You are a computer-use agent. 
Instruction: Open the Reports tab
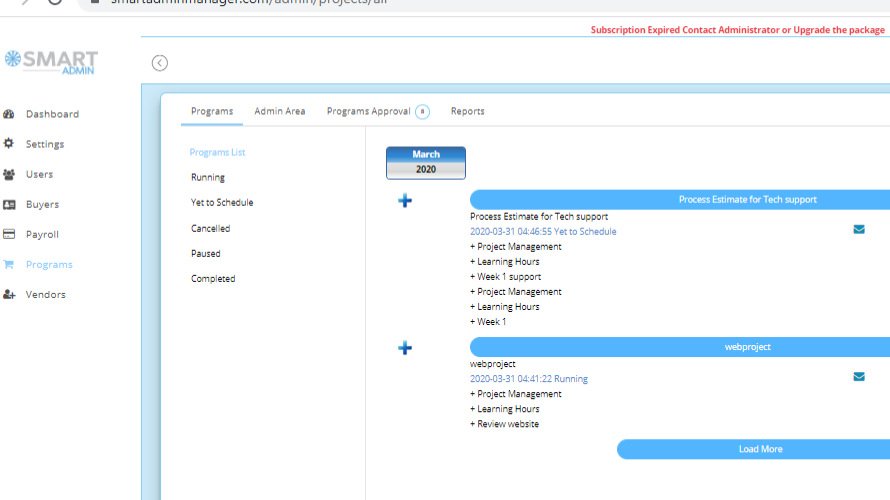click(468, 111)
